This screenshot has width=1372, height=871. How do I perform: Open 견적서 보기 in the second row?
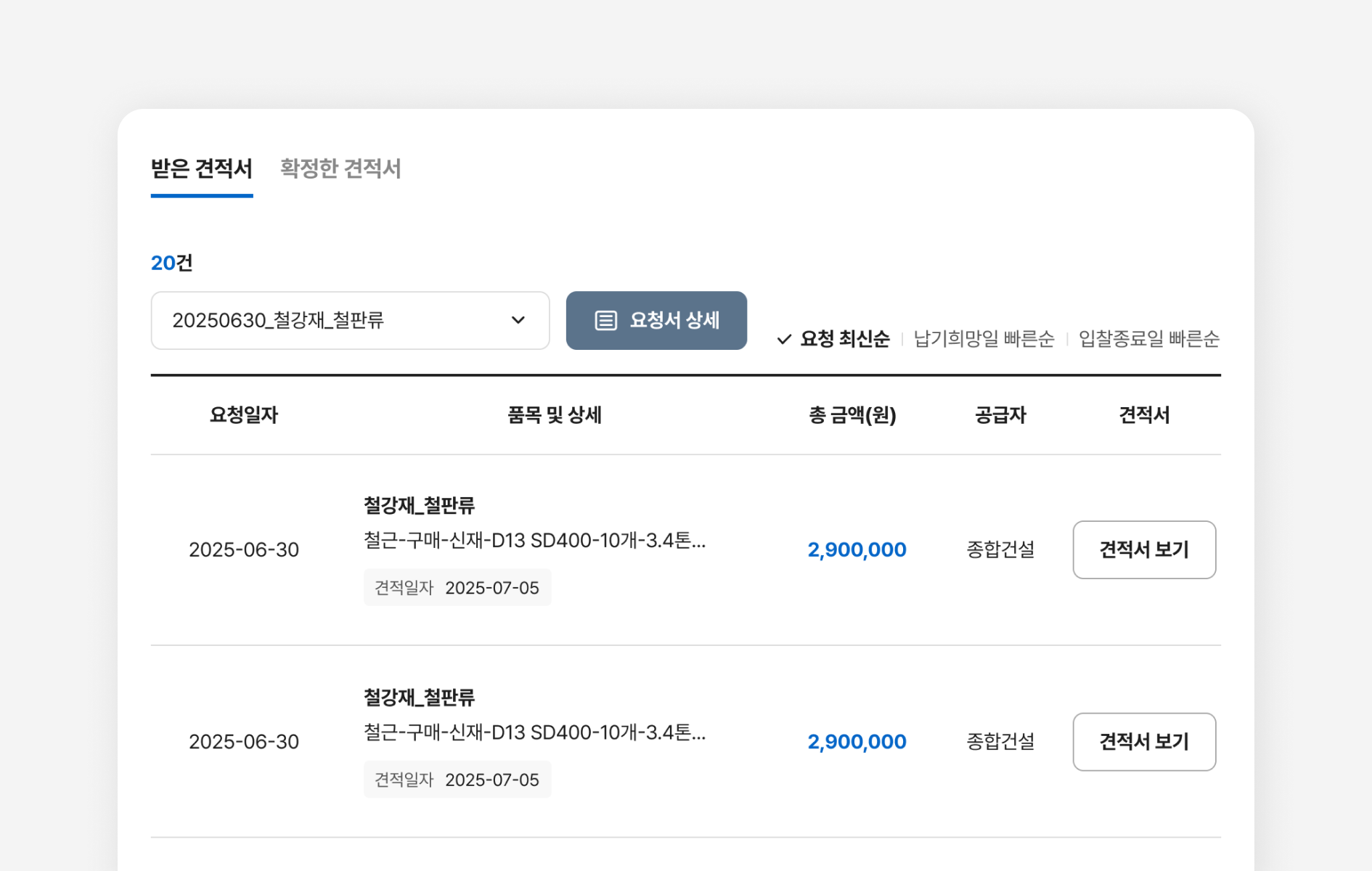1143,741
